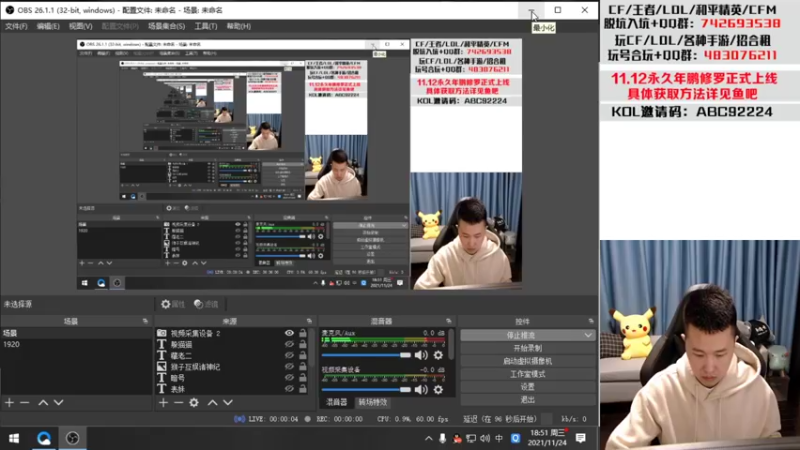Click the OBS icon on the Windows taskbar

tap(72, 438)
